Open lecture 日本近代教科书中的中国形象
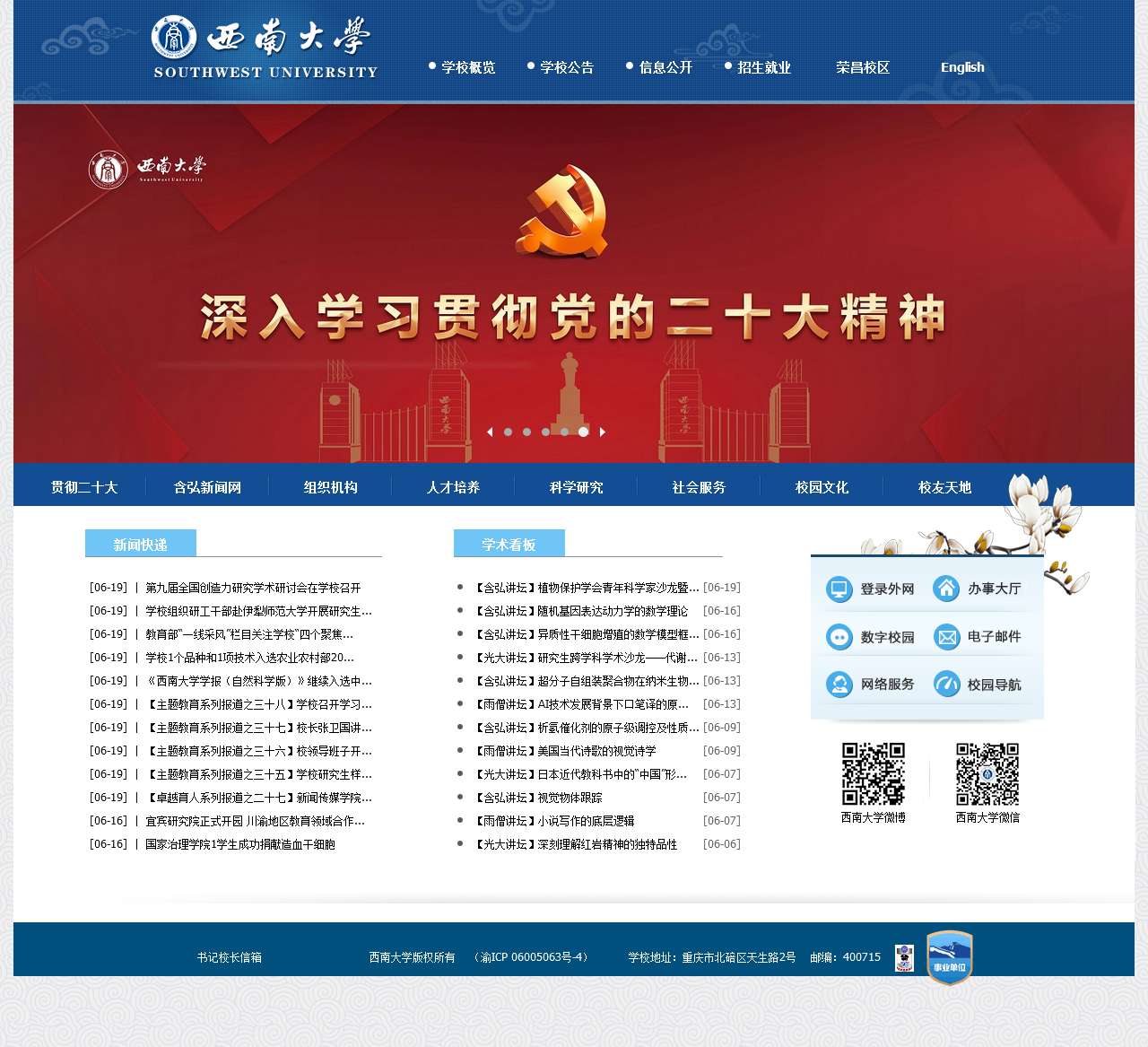1148x1047 pixels. pos(580,774)
